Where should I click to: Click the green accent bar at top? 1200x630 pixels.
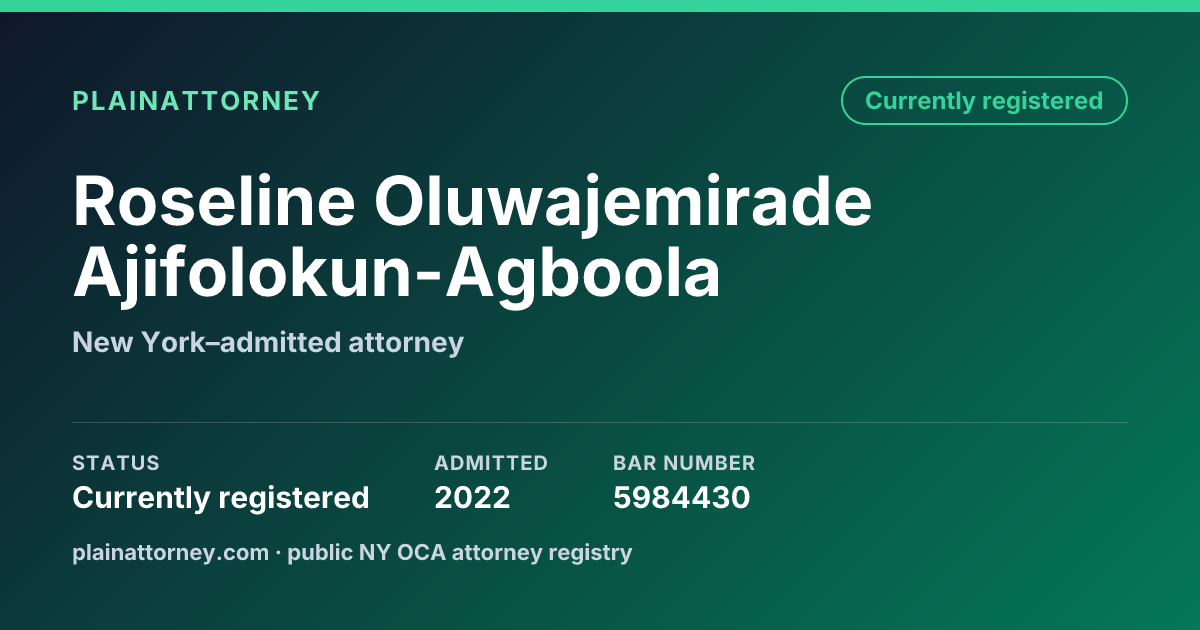click(600, 5)
